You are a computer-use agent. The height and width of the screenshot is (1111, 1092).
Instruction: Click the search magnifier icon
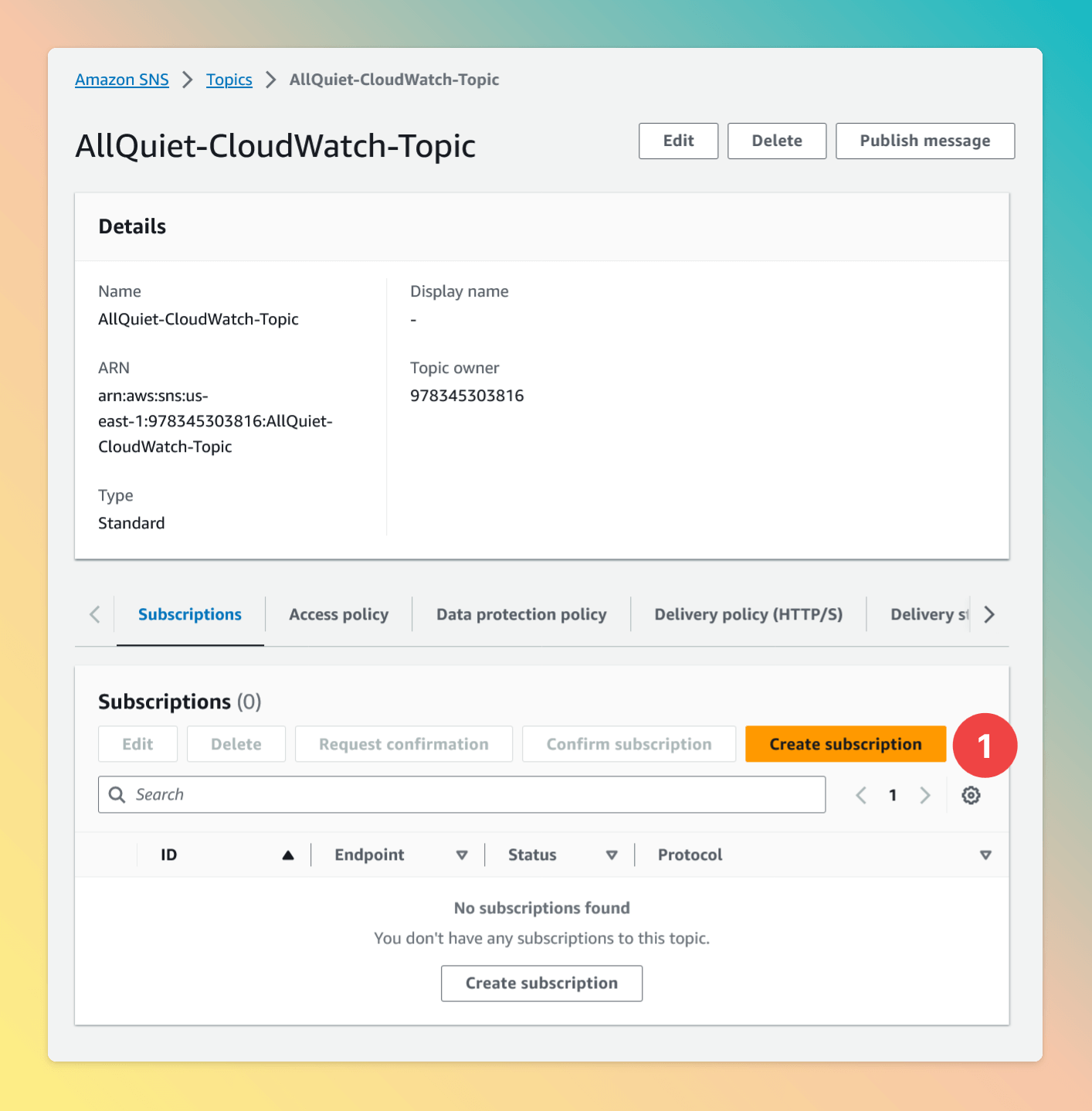pos(117,795)
